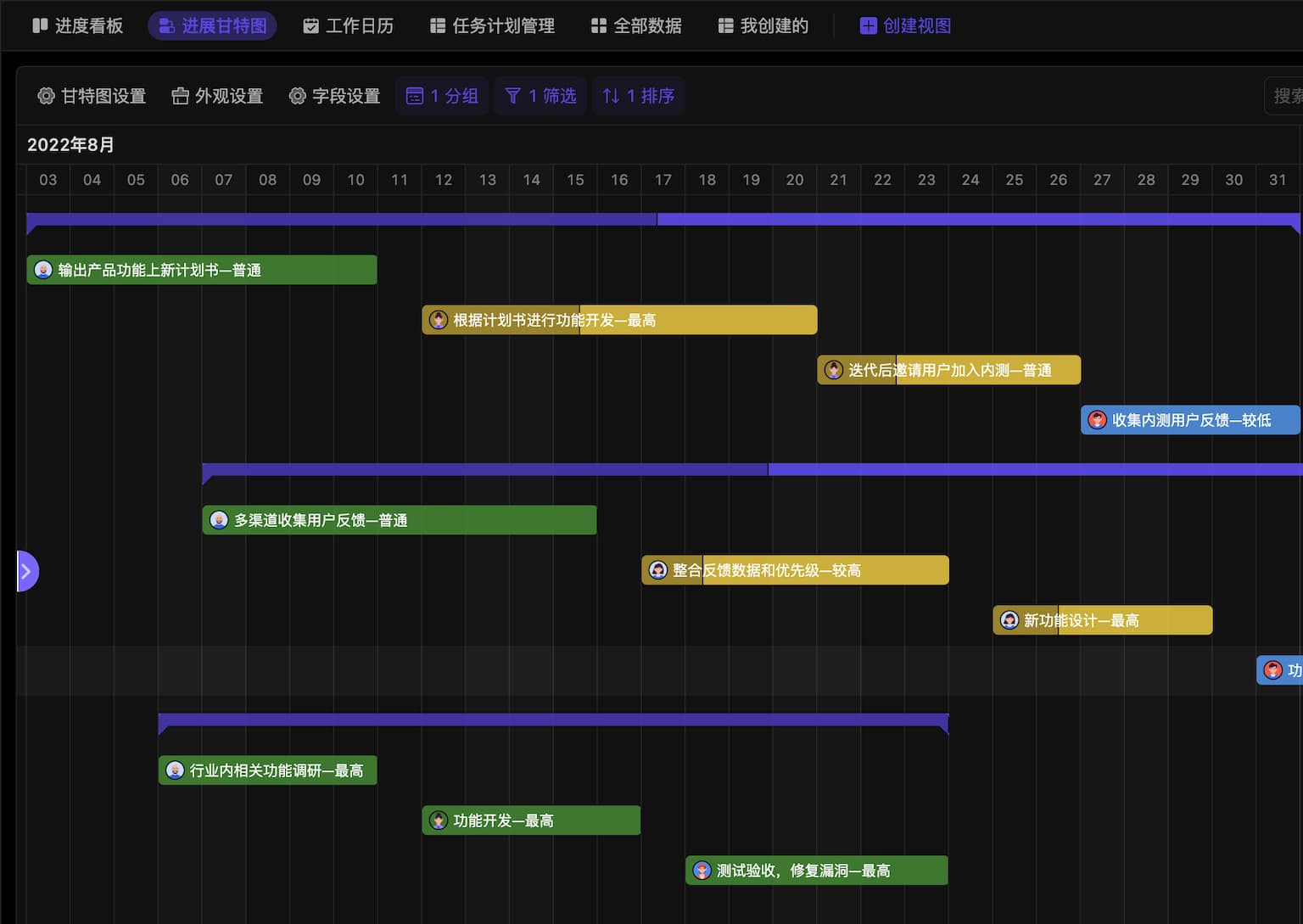This screenshot has width=1303, height=924.
Task: Click the funnel icon beside 1 筛选
Action: [x=512, y=96]
